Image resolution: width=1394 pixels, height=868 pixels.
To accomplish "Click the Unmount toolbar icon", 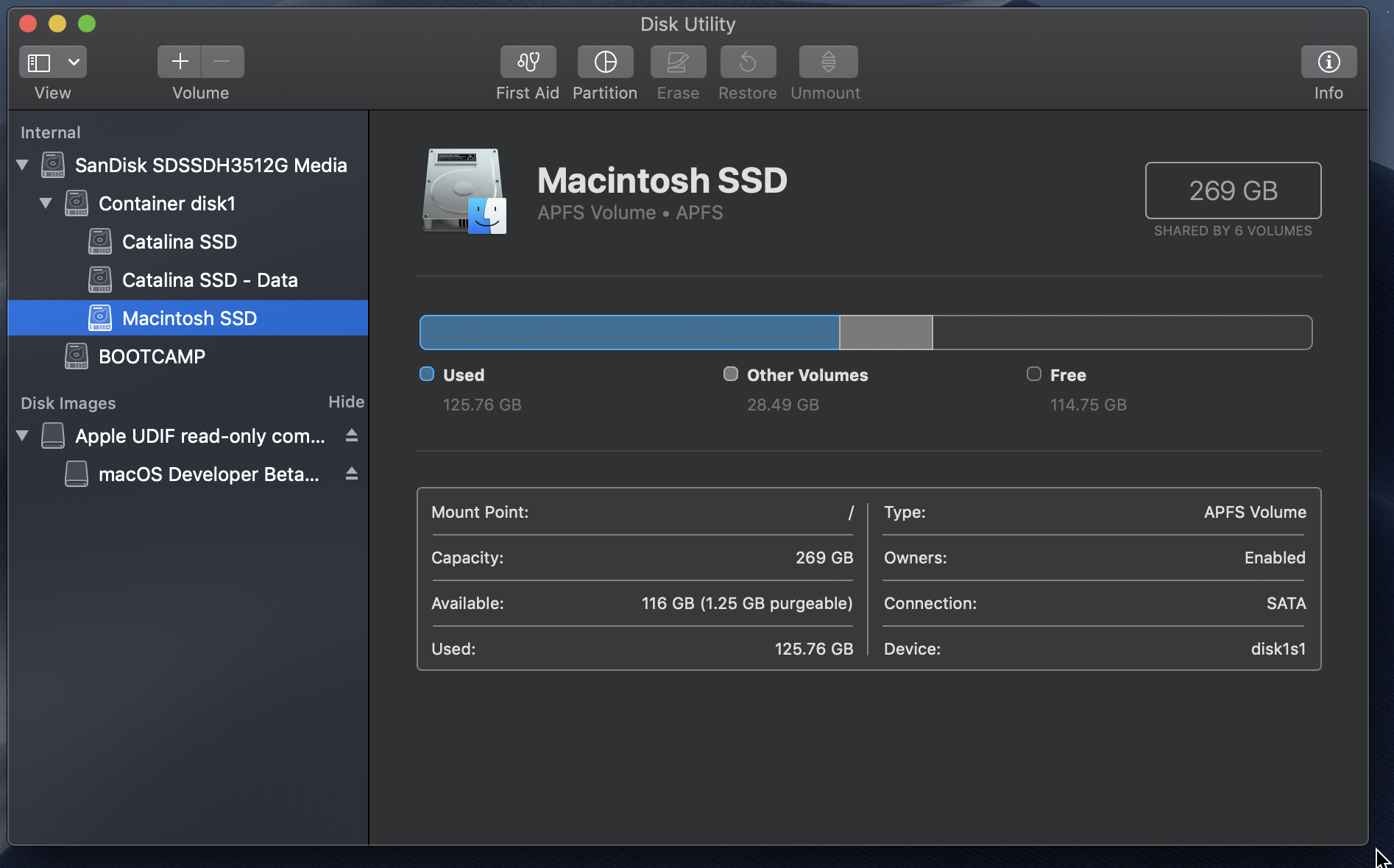I will pos(828,62).
